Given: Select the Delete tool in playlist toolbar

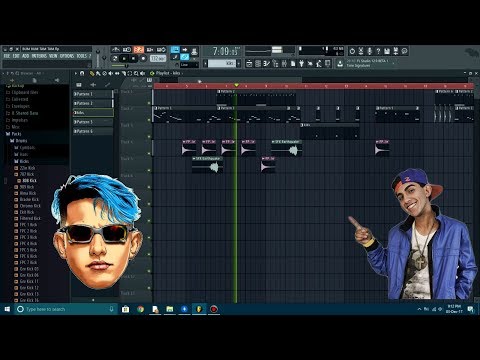Looking at the screenshot, I should pos(104,73).
